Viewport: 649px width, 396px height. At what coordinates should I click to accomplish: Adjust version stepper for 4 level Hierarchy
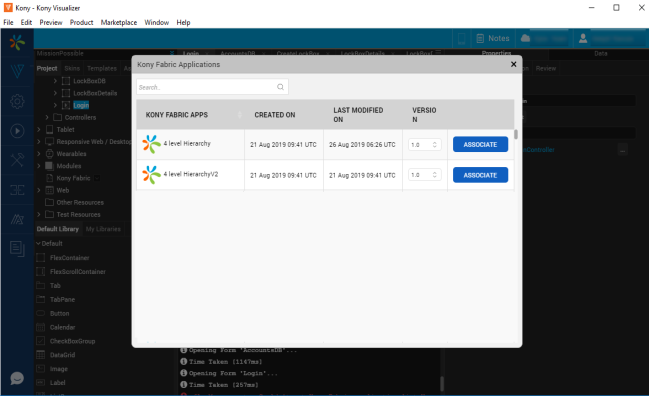tap(435, 144)
